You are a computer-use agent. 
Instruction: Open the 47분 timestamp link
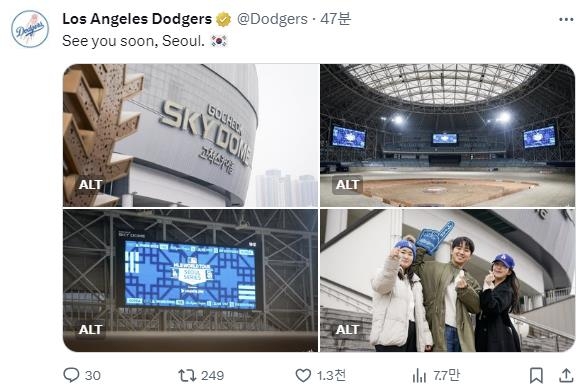tap(335, 19)
